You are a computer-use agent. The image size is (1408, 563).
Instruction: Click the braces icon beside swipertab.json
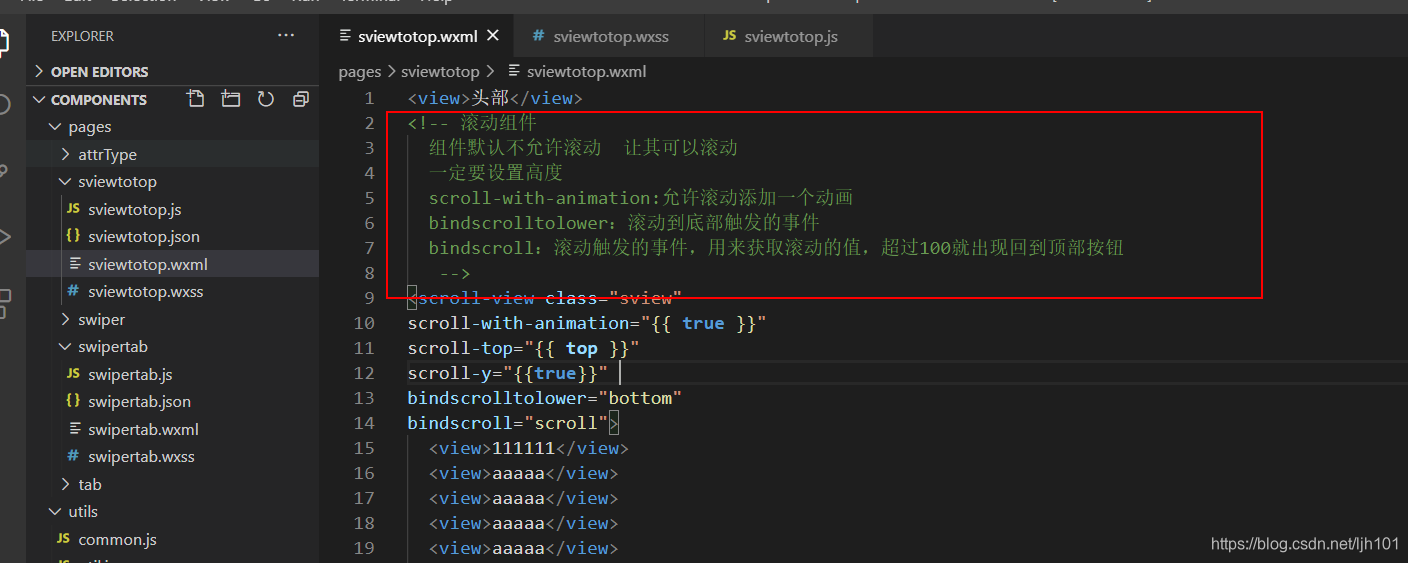point(73,402)
